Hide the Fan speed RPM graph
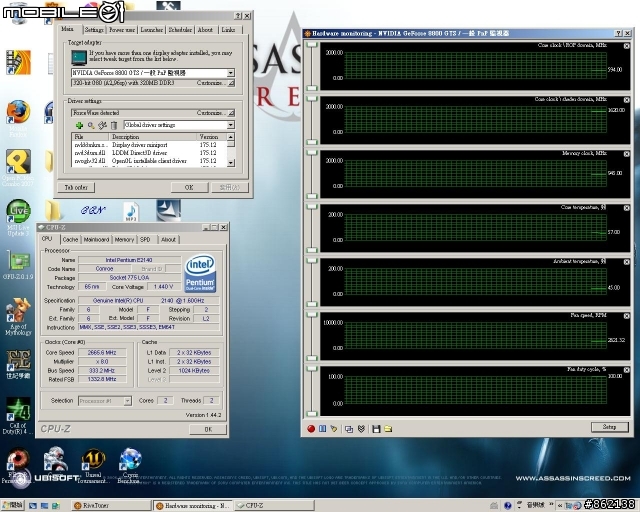This screenshot has width=640, height=512. (x=627, y=316)
